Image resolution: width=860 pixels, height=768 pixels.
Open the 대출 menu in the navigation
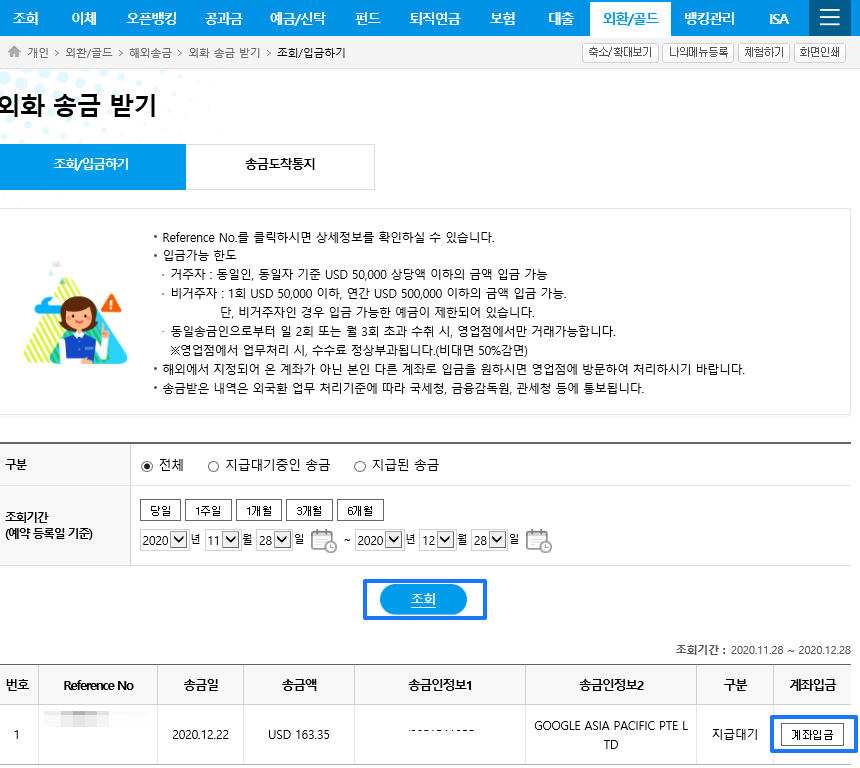click(561, 18)
